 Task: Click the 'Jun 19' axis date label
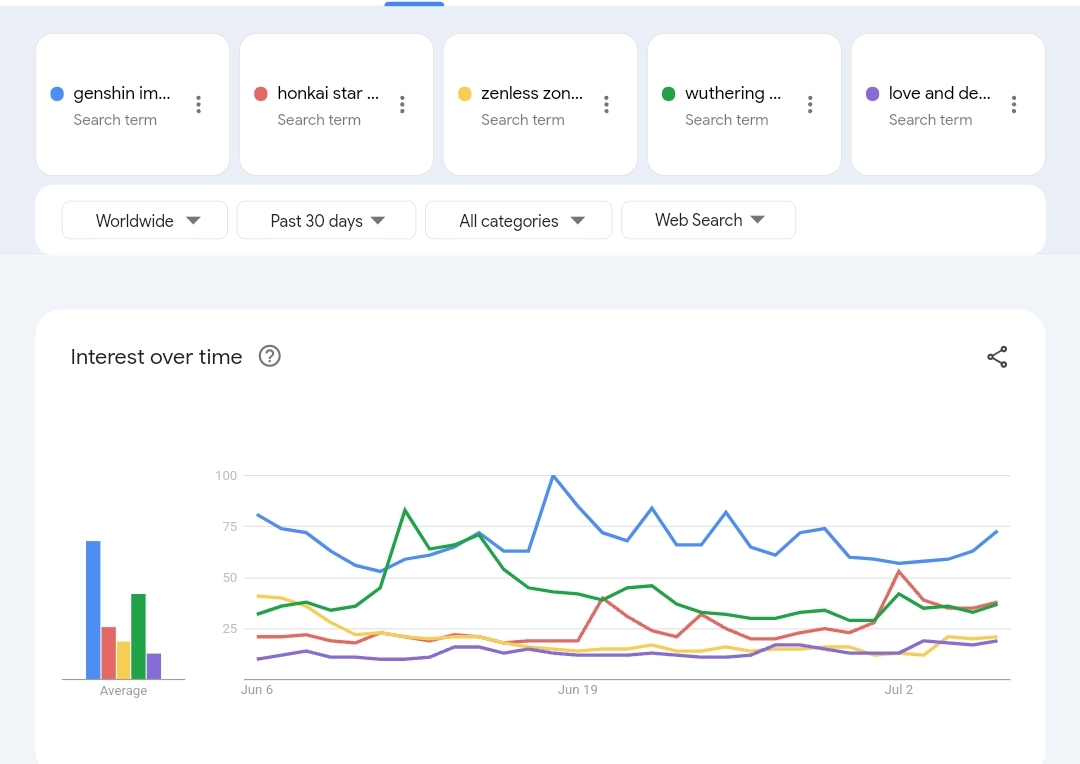578,690
